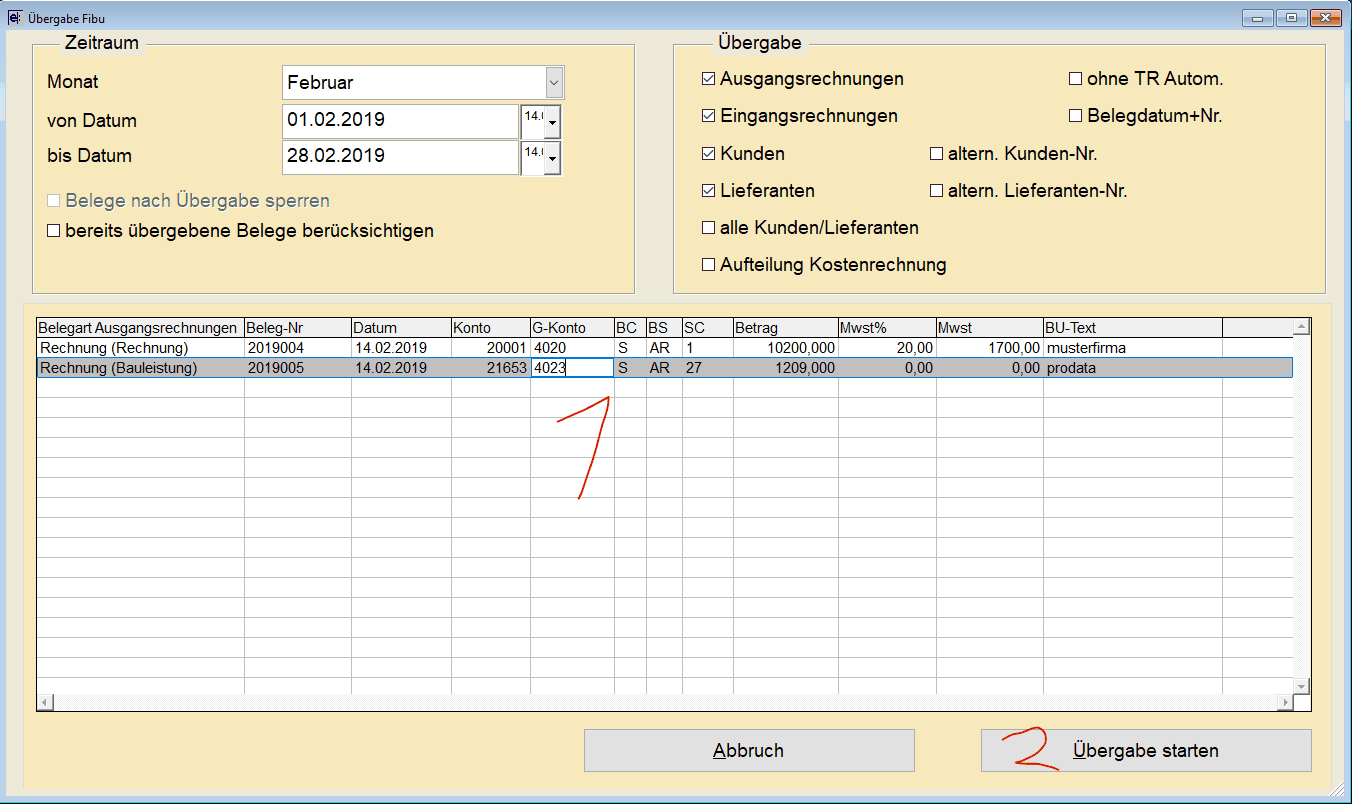Open the bis Datum calendar dropdown

pyautogui.click(x=552, y=158)
